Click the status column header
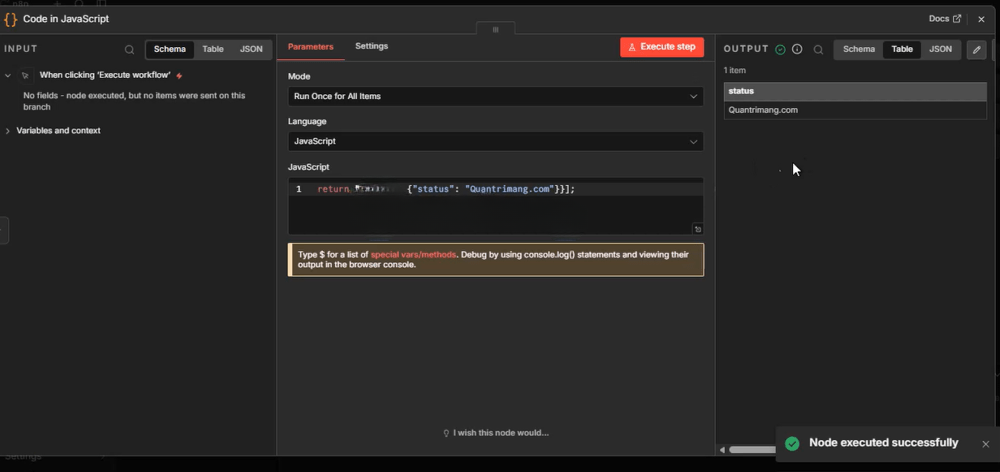Screen dimensions: 1000x472 click(x=855, y=91)
